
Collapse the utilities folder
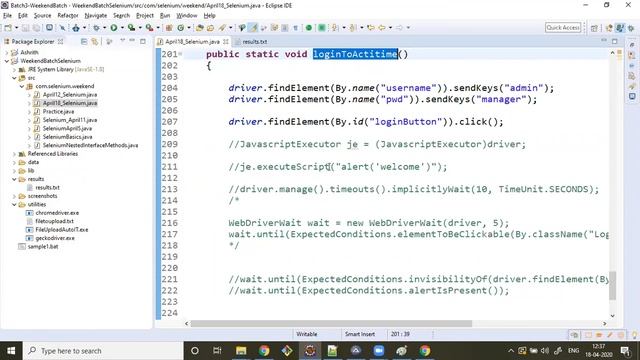click(14, 204)
